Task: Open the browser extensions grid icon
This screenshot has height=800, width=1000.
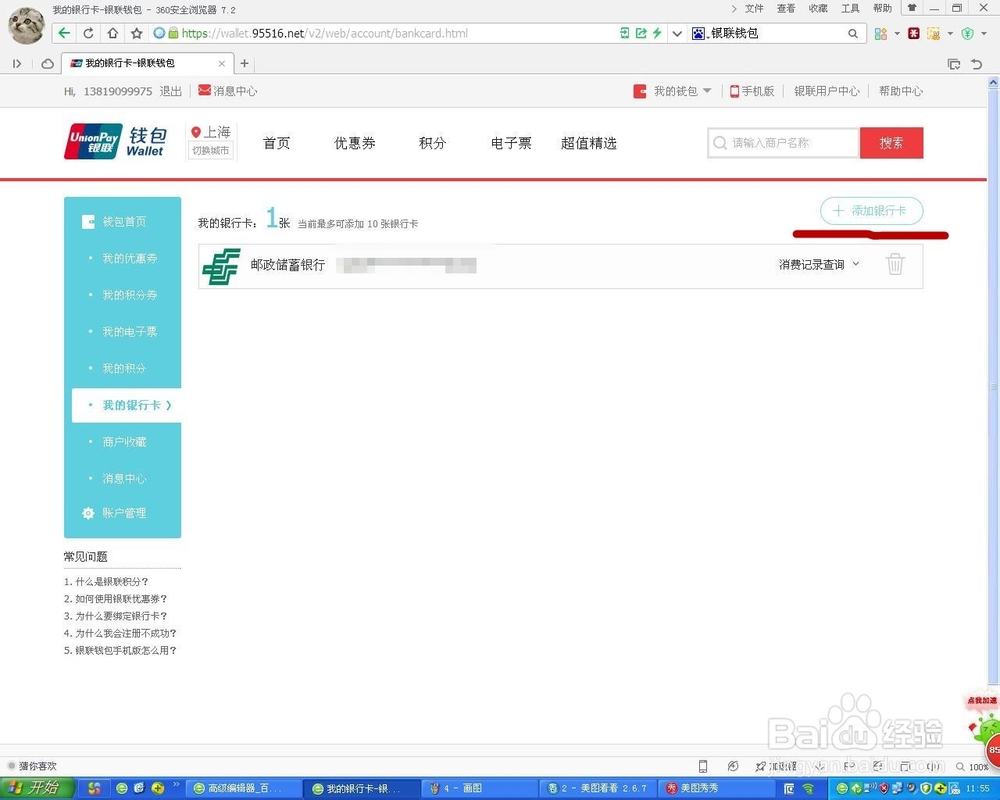Action: coord(881,33)
